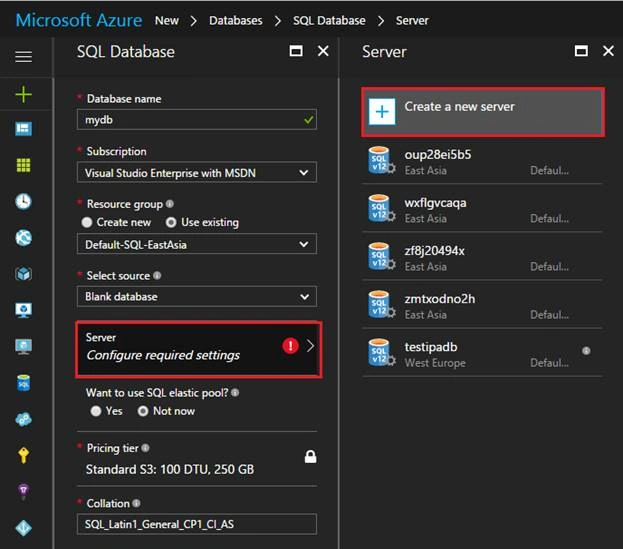Select Yes for SQL elastic pool
The width and height of the screenshot is (623, 549).
pyautogui.click(x=96, y=411)
